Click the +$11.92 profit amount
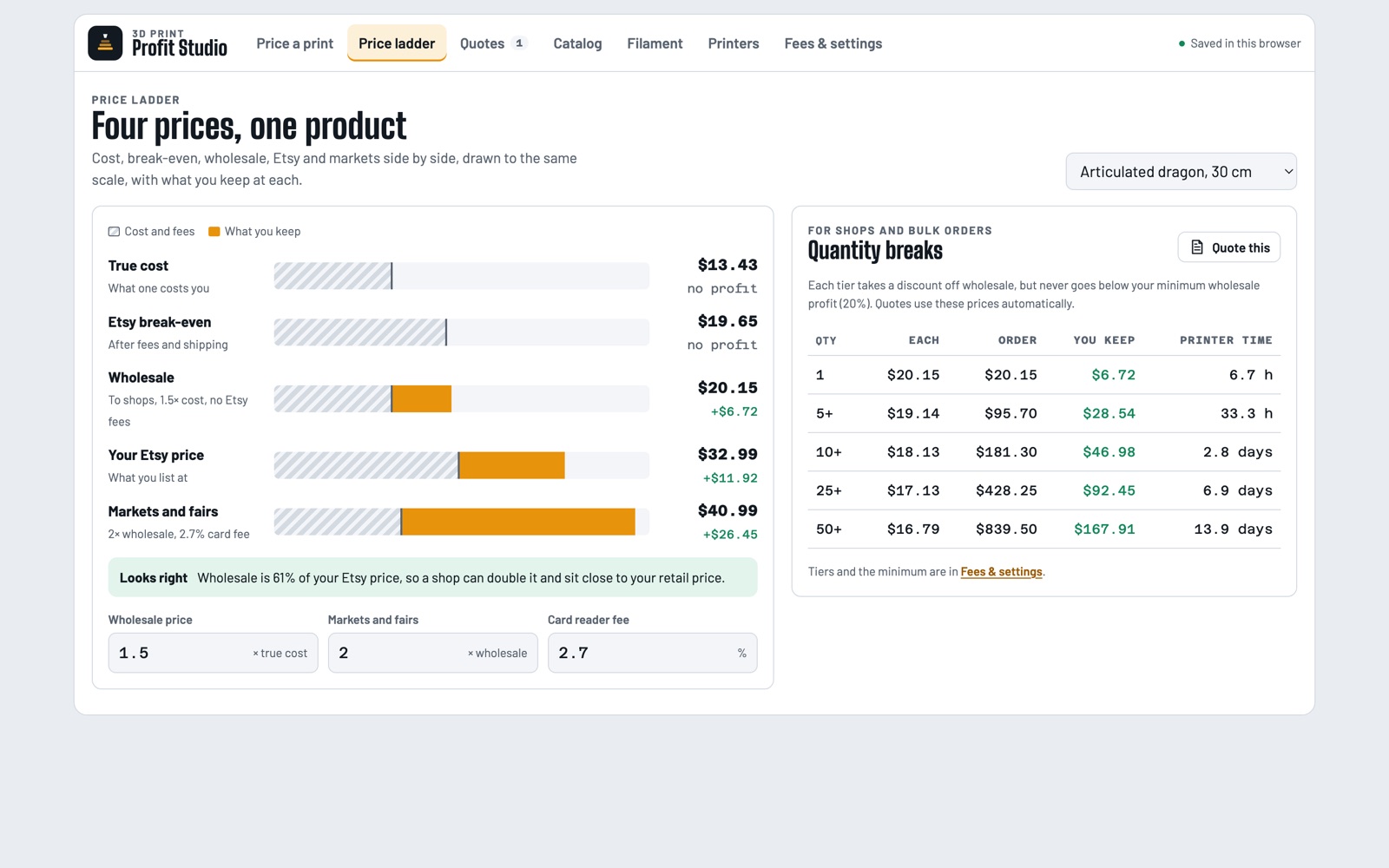Image resolution: width=1389 pixels, height=868 pixels. pos(730,478)
